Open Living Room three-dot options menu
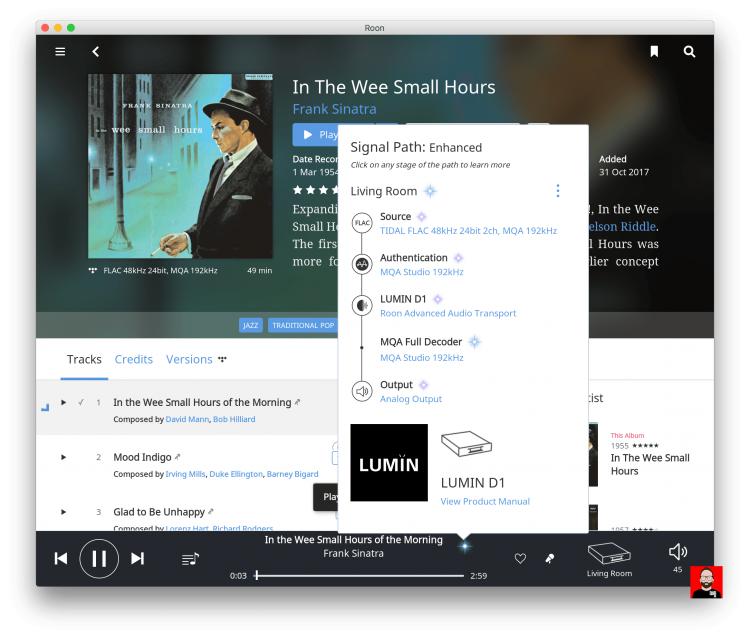 tap(558, 191)
